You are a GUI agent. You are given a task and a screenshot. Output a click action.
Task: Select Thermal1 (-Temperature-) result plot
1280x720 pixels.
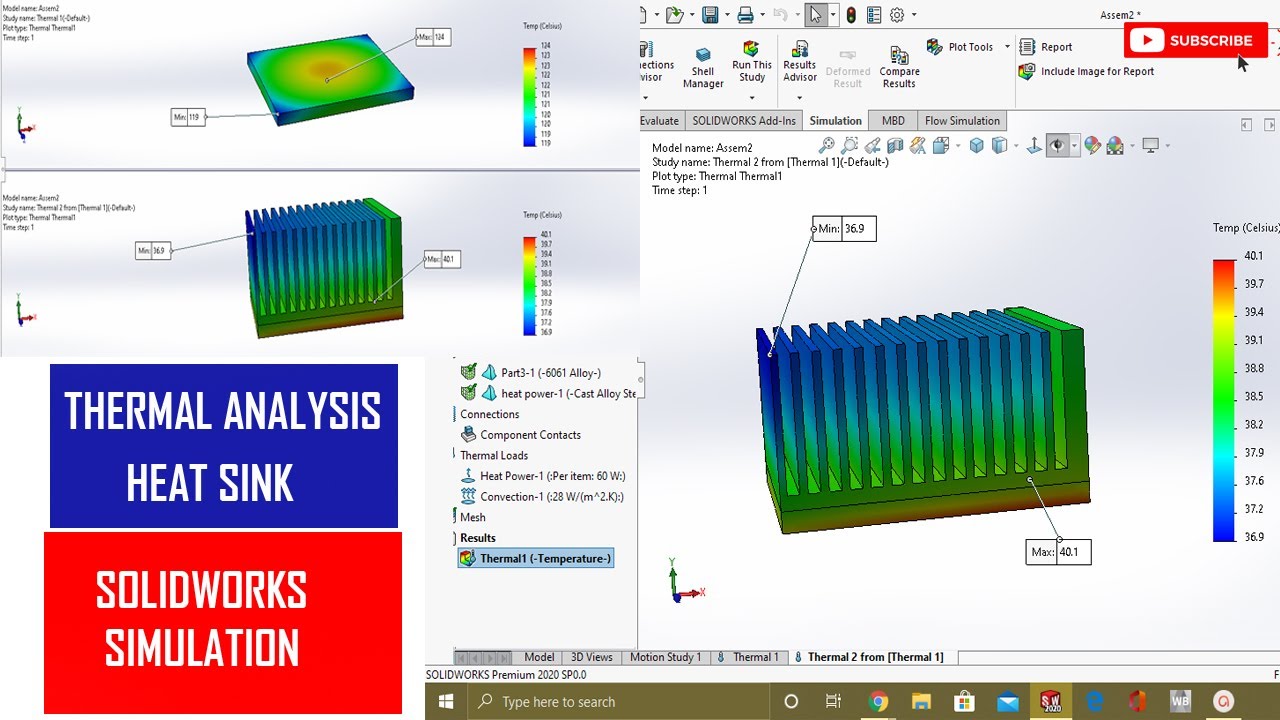tap(536, 558)
